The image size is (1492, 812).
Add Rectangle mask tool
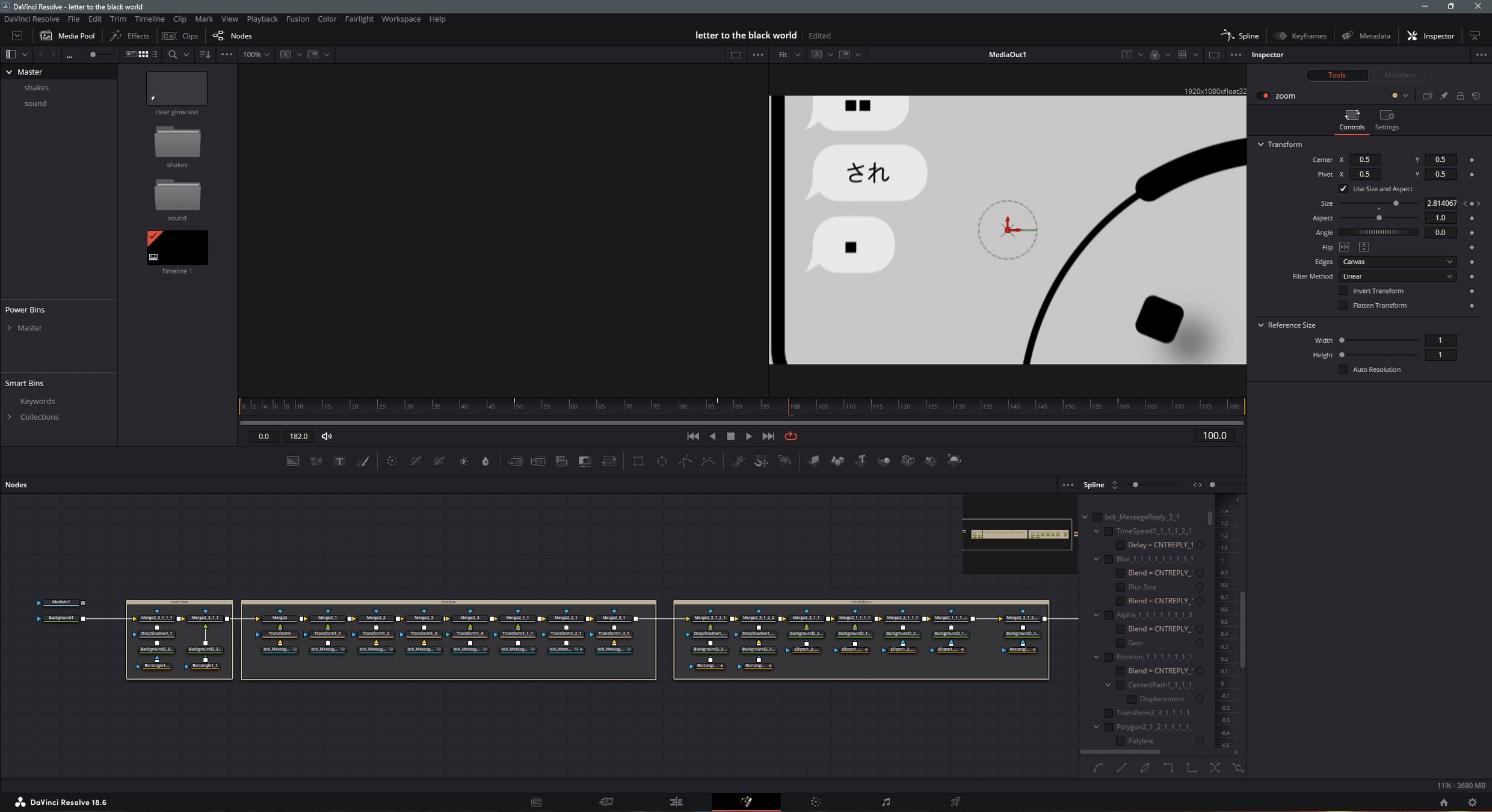(x=638, y=461)
